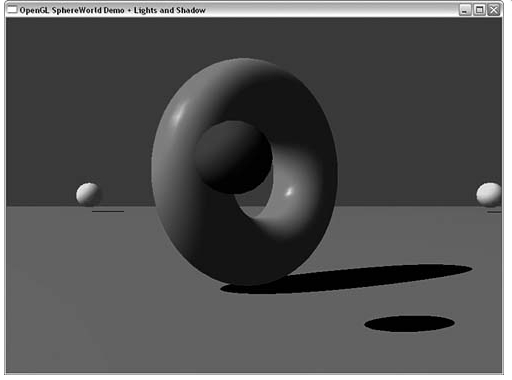The image size is (512, 380).
Task: Click the "OpenGL SphereWorld Demo" title text
Action: (72, 10)
